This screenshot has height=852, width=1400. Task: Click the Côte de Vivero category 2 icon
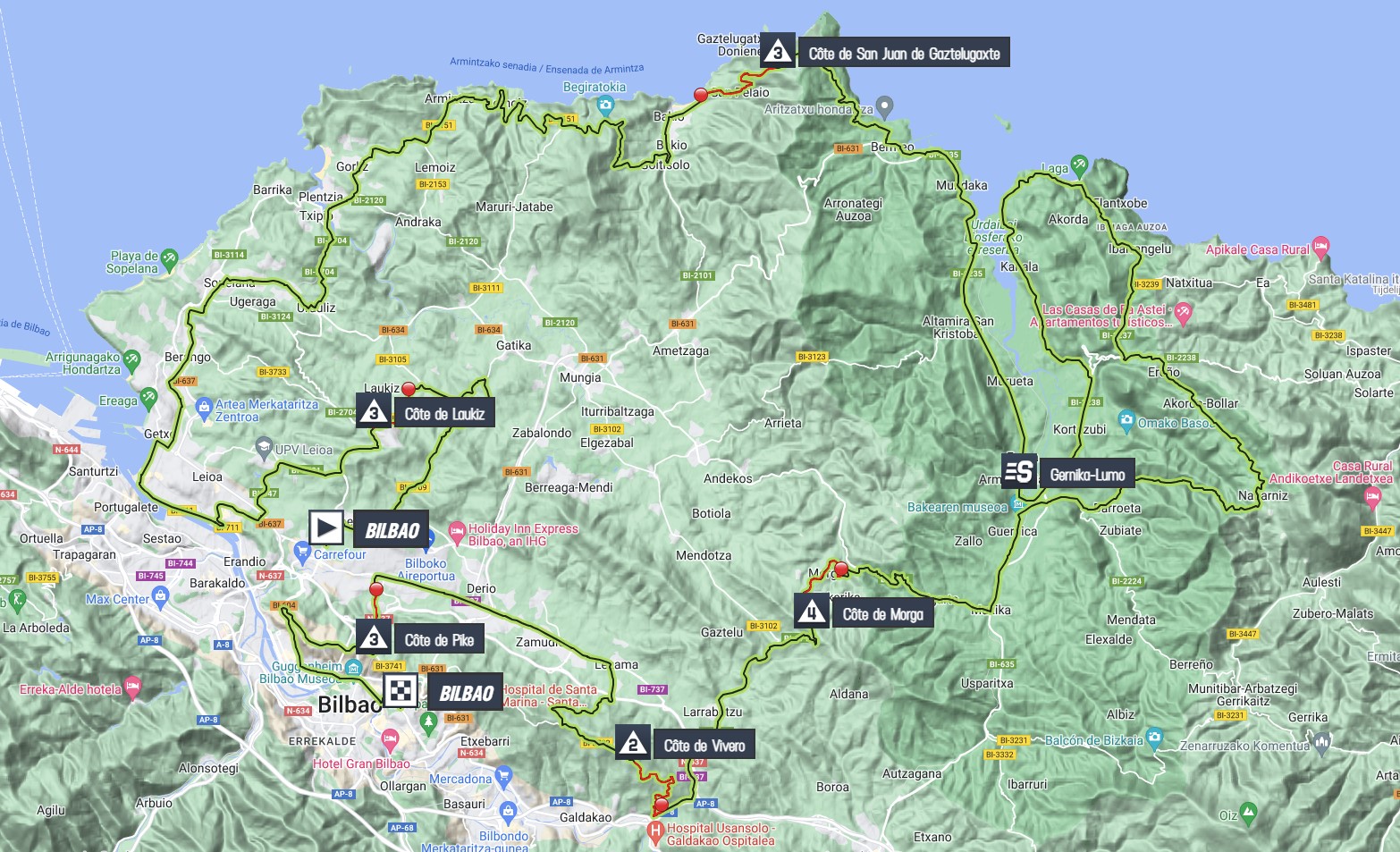pos(632,743)
